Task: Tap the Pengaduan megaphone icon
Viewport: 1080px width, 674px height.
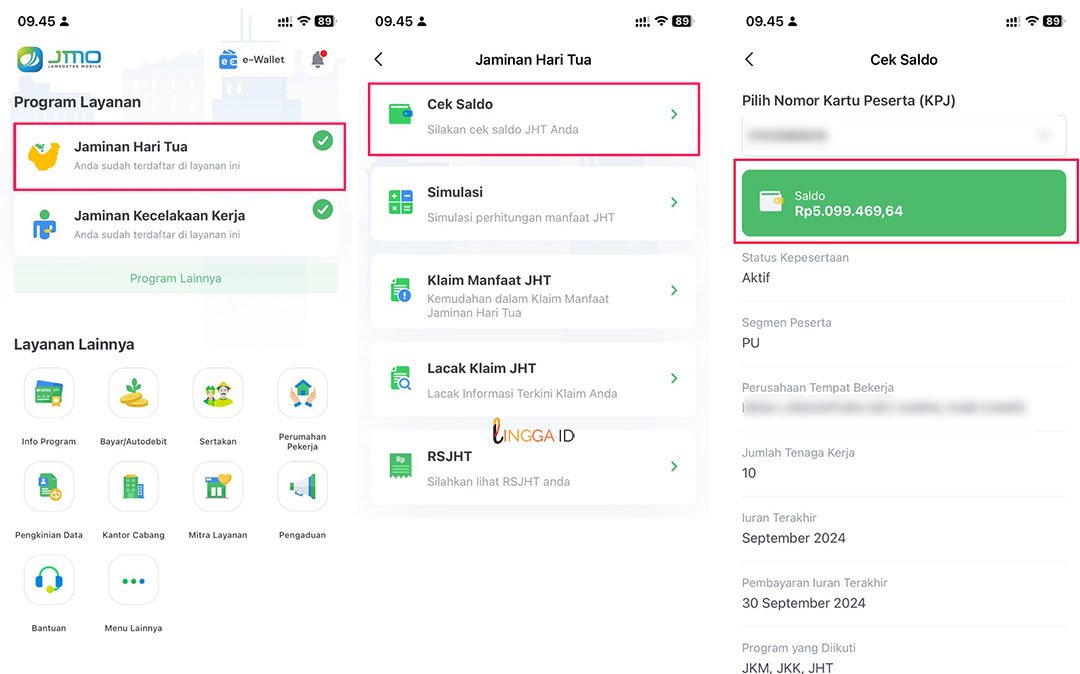Action: tap(302, 487)
